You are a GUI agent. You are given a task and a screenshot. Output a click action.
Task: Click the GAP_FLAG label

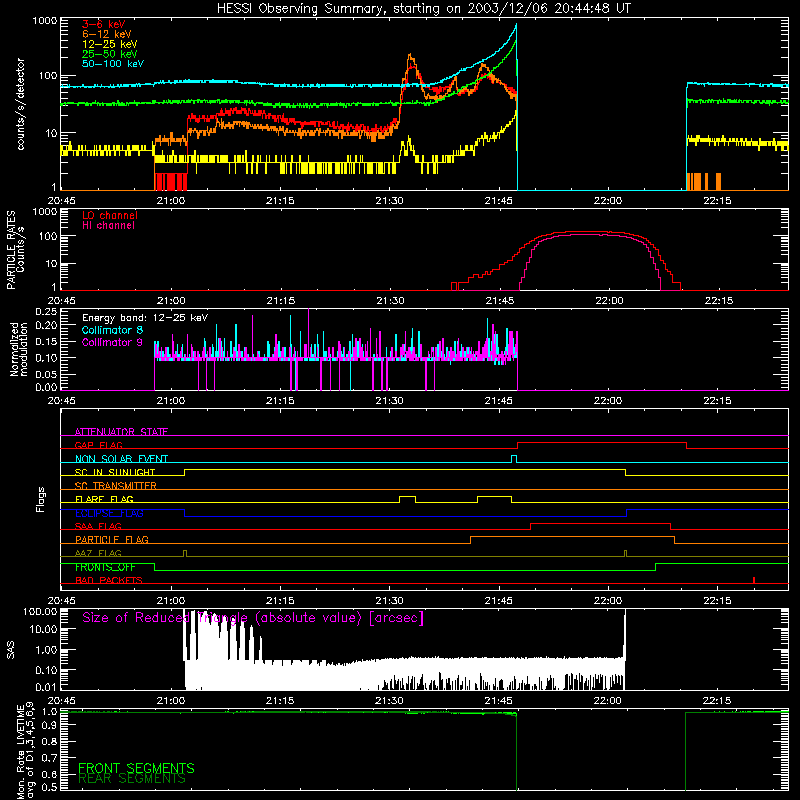click(x=98, y=445)
